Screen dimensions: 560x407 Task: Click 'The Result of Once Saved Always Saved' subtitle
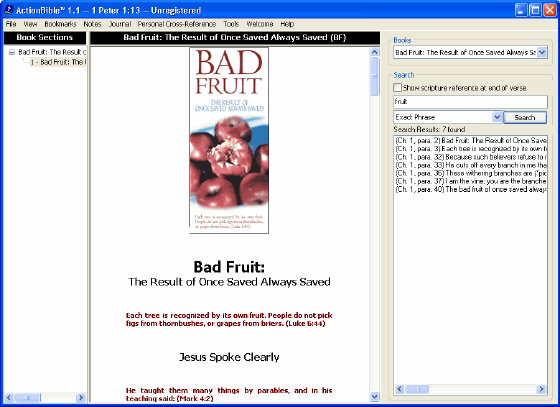[x=229, y=282]
